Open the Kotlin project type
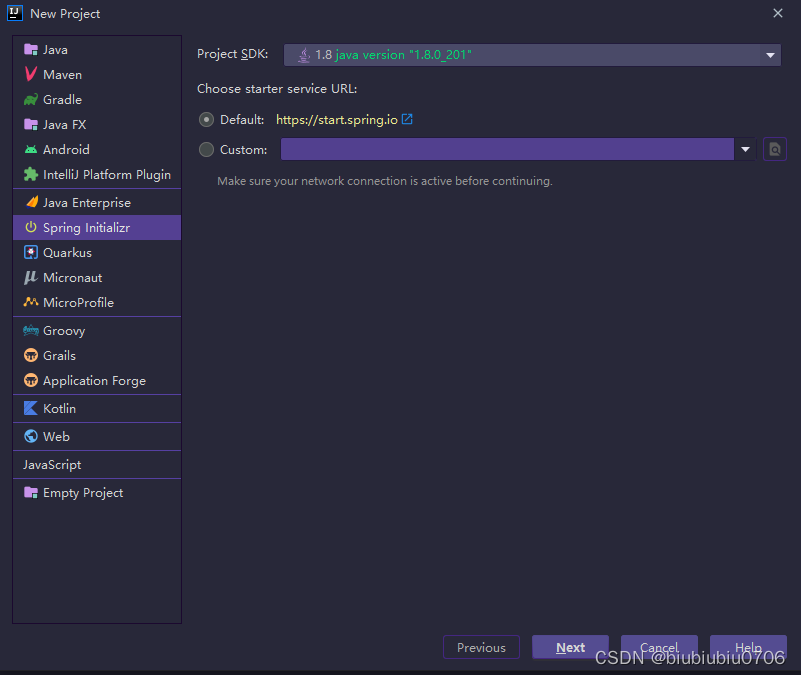Viewport: 801px width, 675px height. coord(55,408)
